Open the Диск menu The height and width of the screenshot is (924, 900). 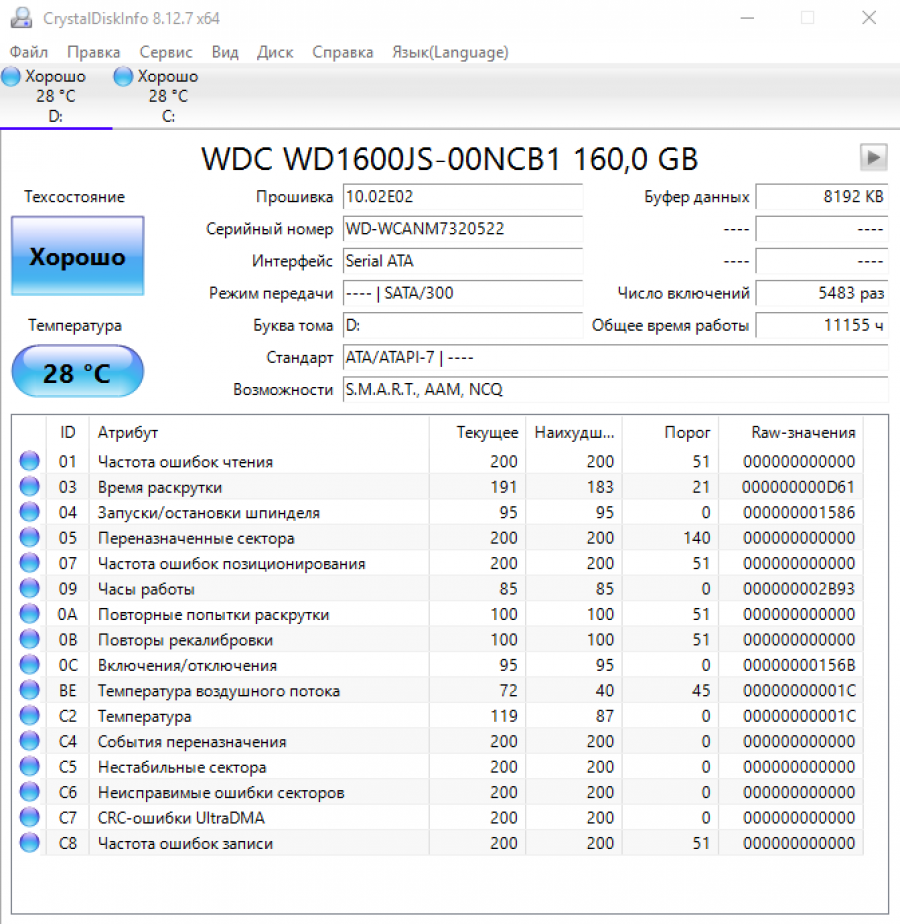pos(275,52)
